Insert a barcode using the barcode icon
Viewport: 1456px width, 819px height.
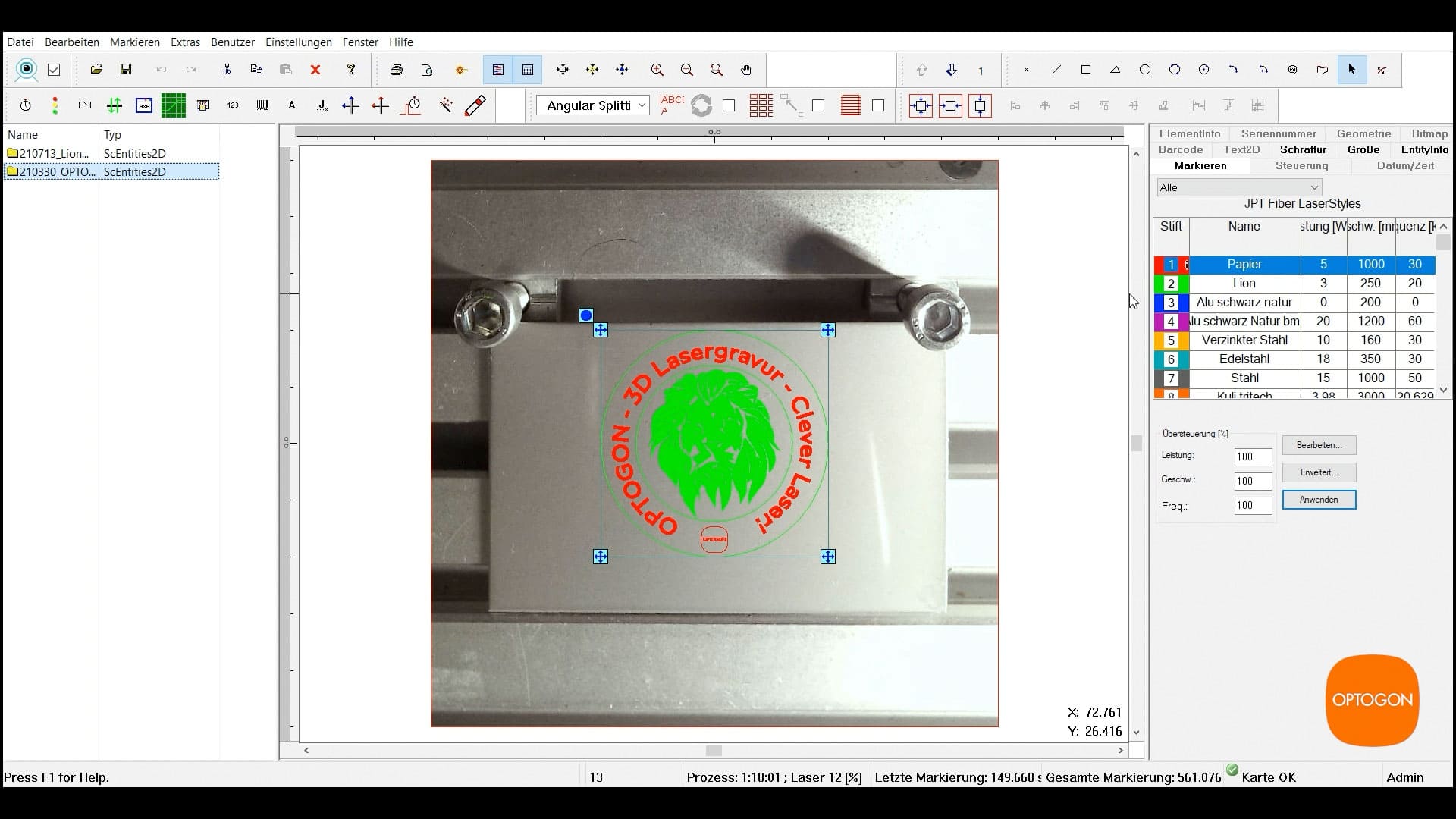(262, 105)
